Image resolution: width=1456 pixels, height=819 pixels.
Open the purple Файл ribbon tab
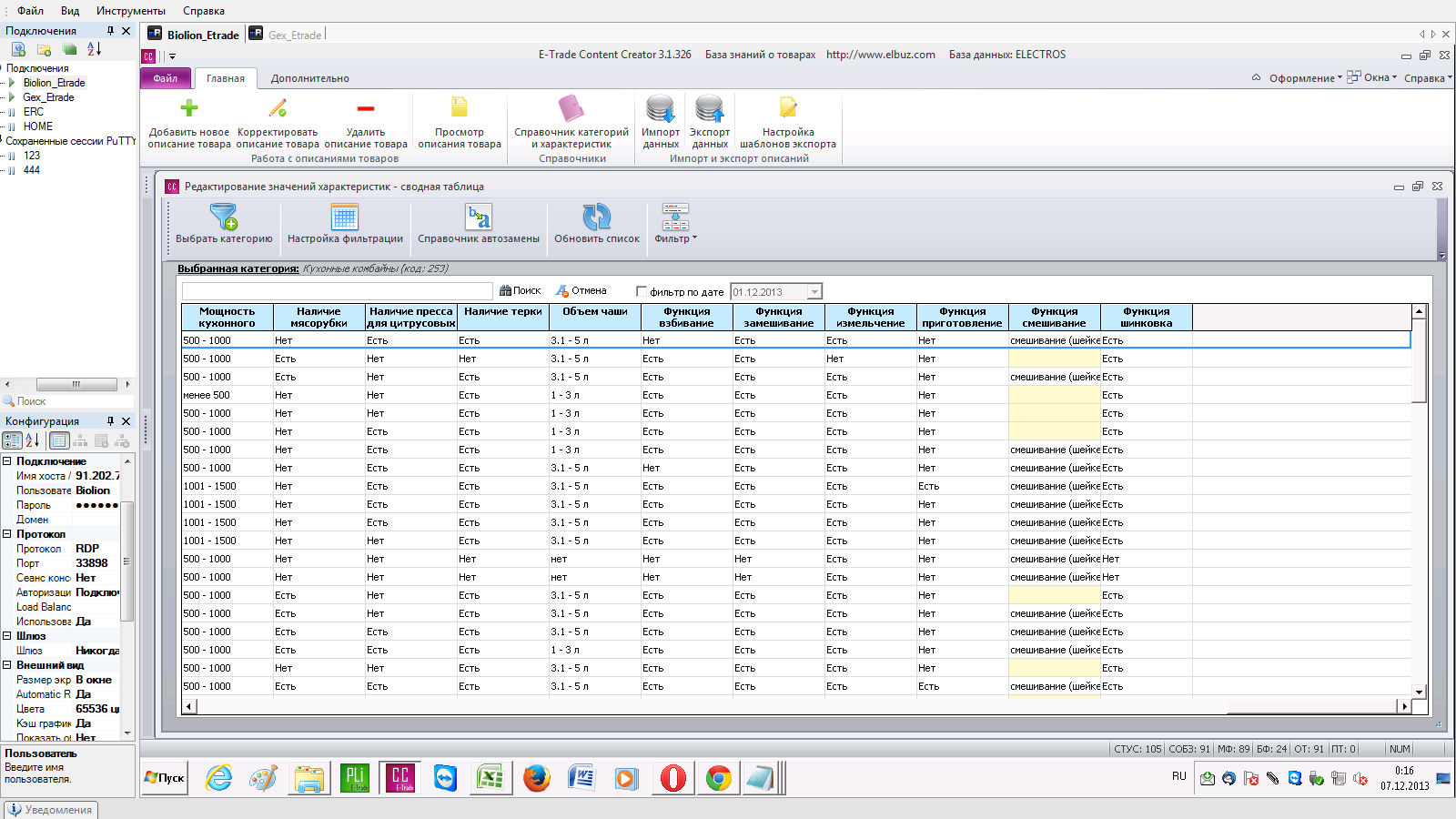(166, 78)
